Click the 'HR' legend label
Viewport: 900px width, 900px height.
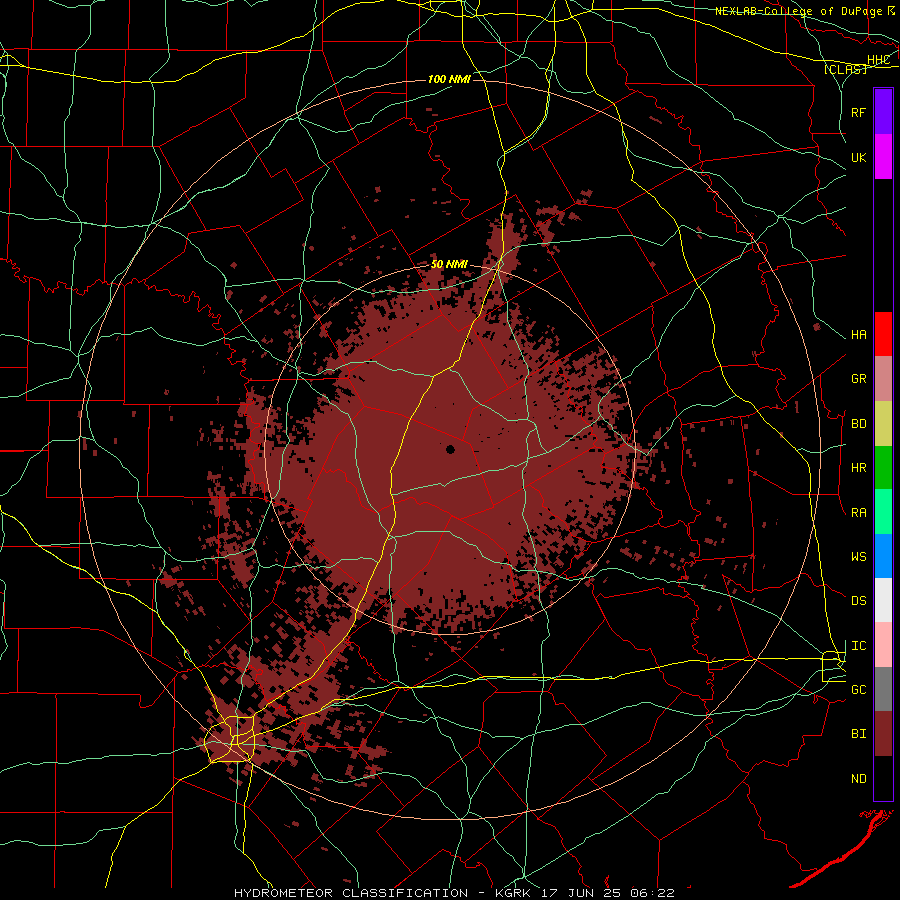pyautogui.click(x=858, y=468)
